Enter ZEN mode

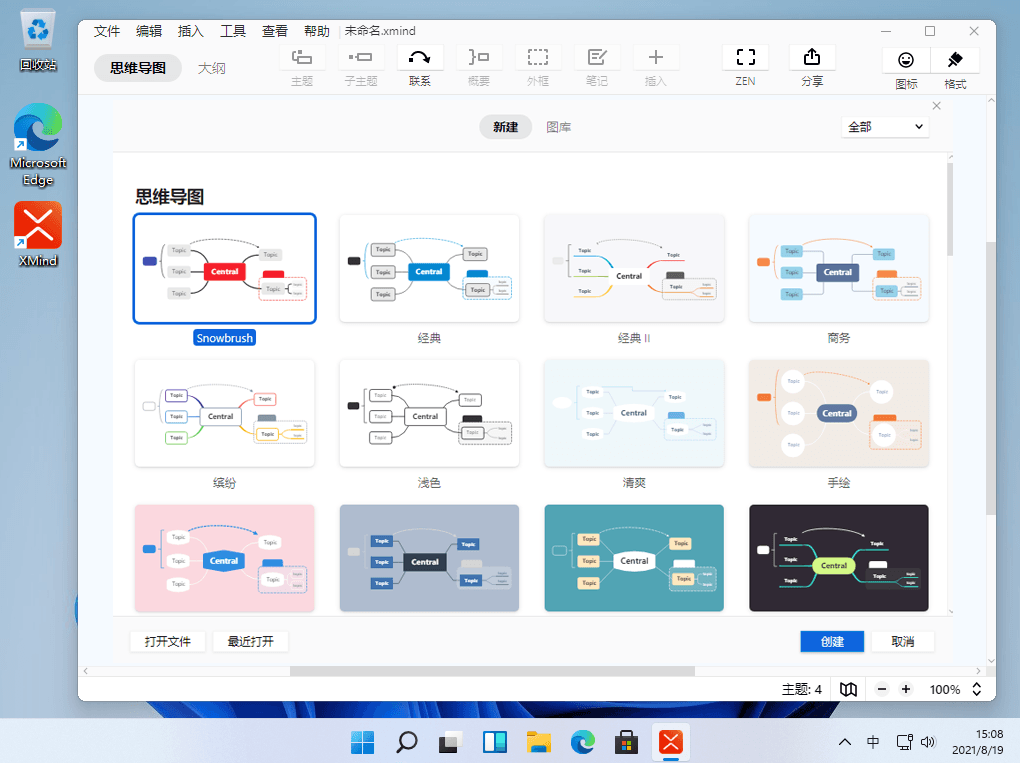click(x=745, y=58)
